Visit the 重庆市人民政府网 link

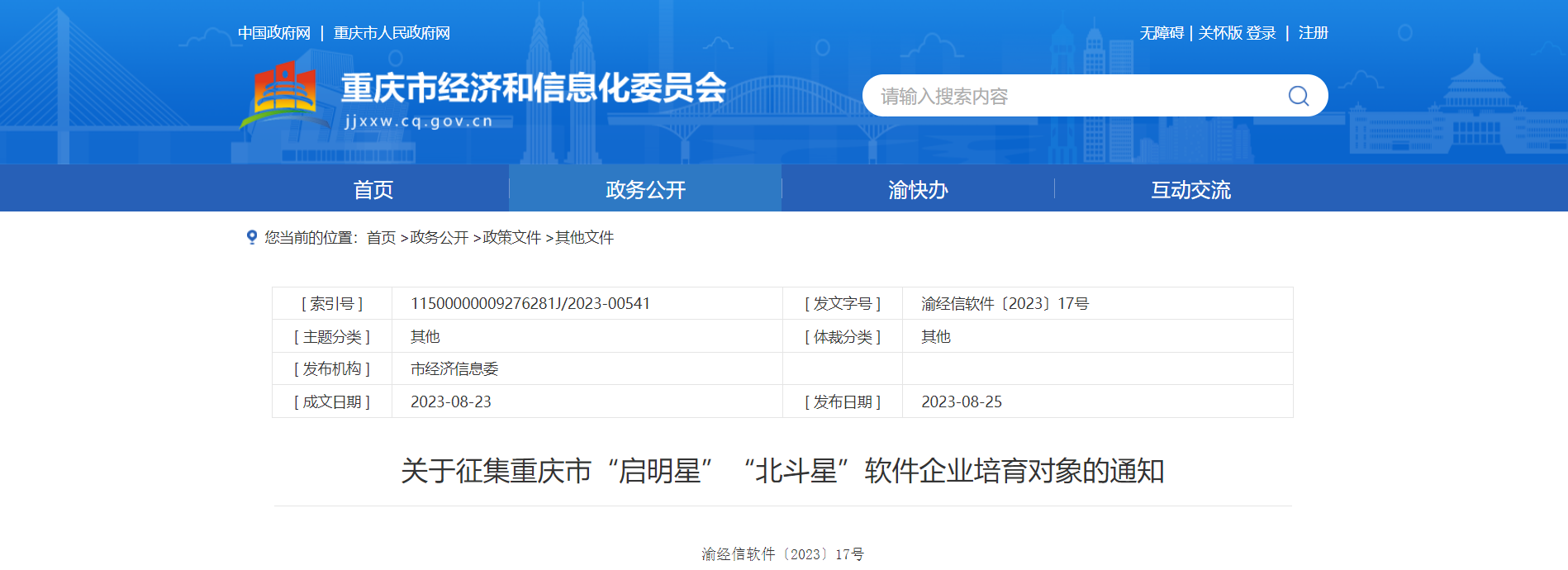pyautogui.click(x=392, y=33)
